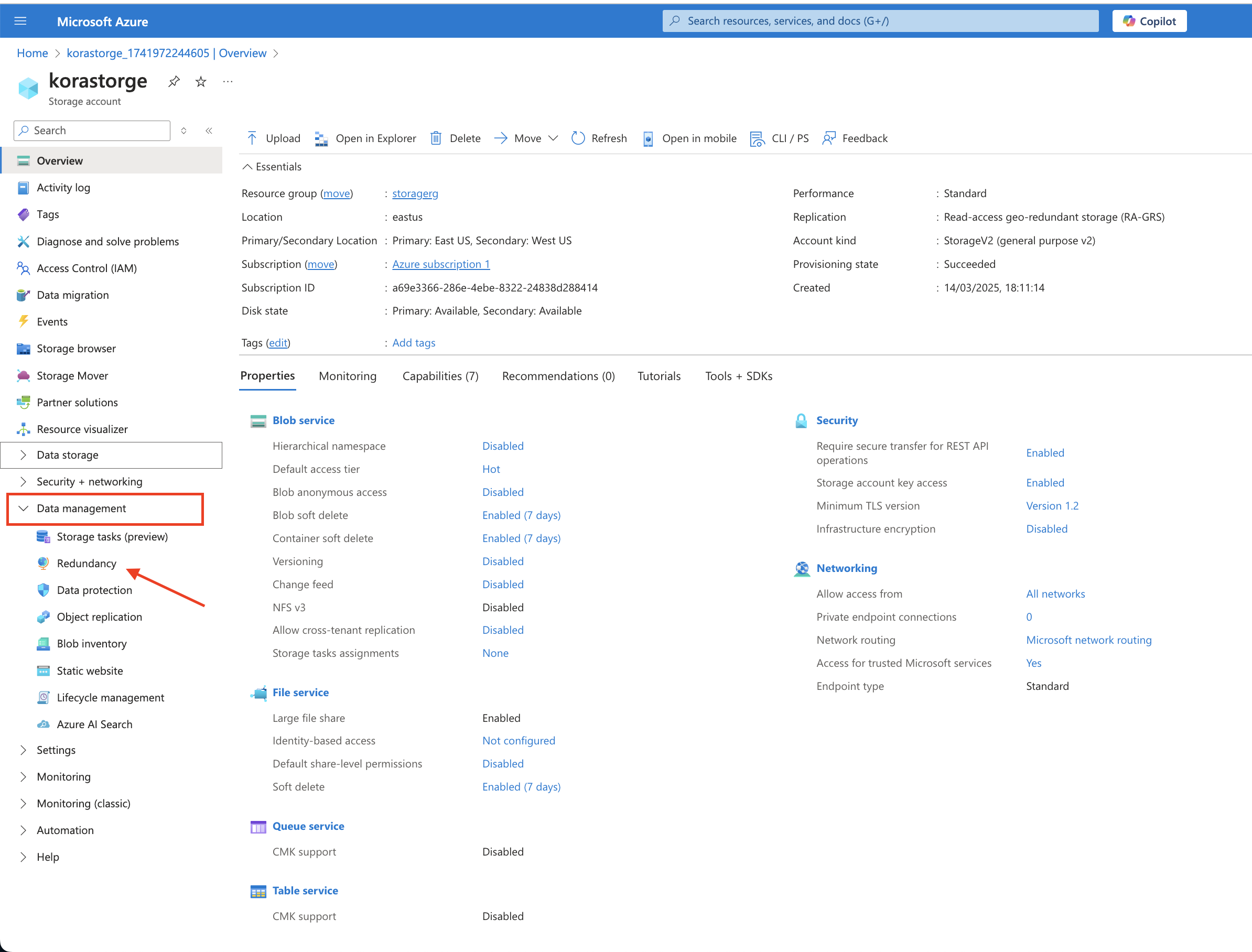1252x952 pixels.
Task: Switch to Tools + SDKs tab
Action: pos(739,376)
